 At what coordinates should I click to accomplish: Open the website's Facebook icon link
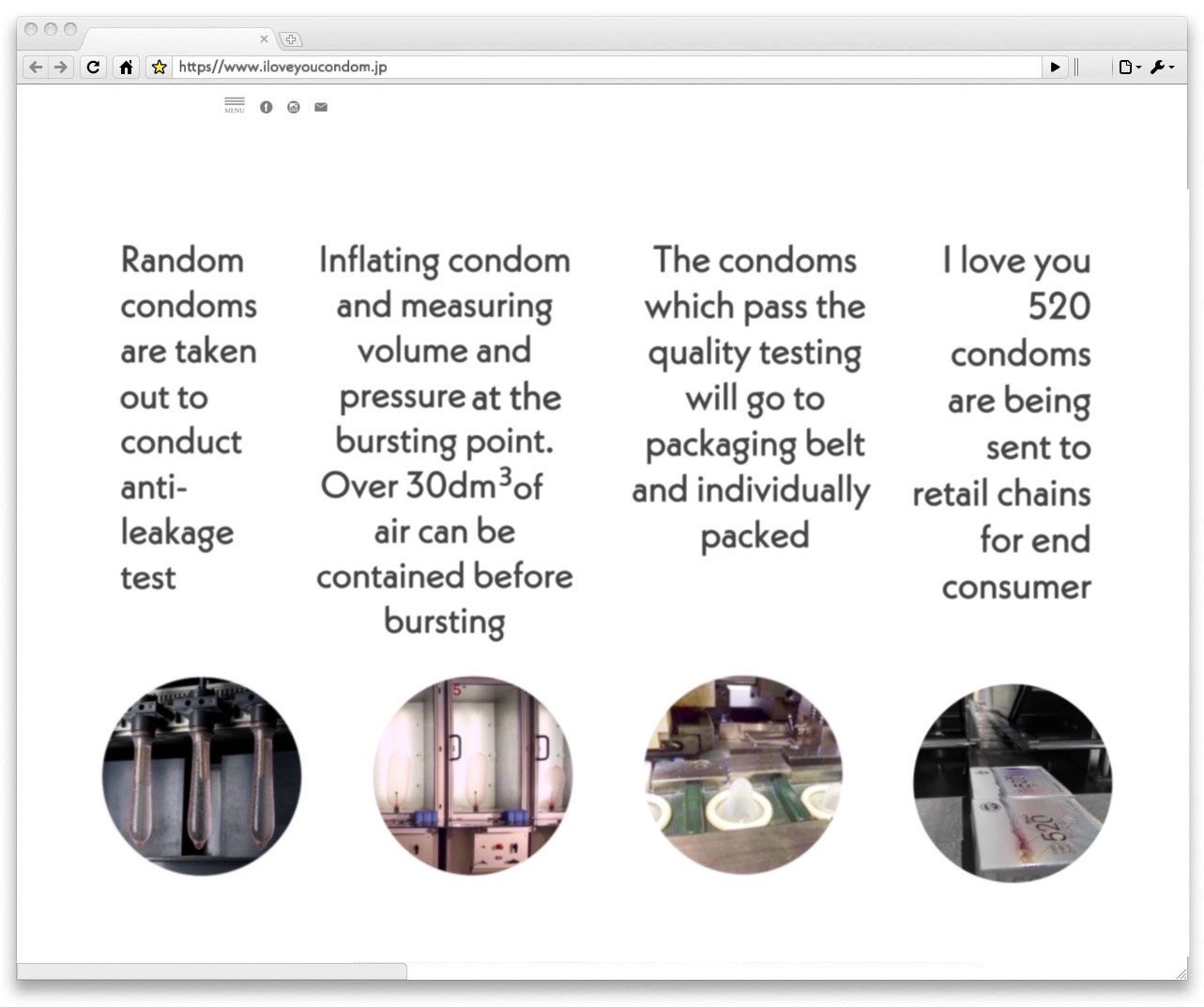tap(267, 107)
